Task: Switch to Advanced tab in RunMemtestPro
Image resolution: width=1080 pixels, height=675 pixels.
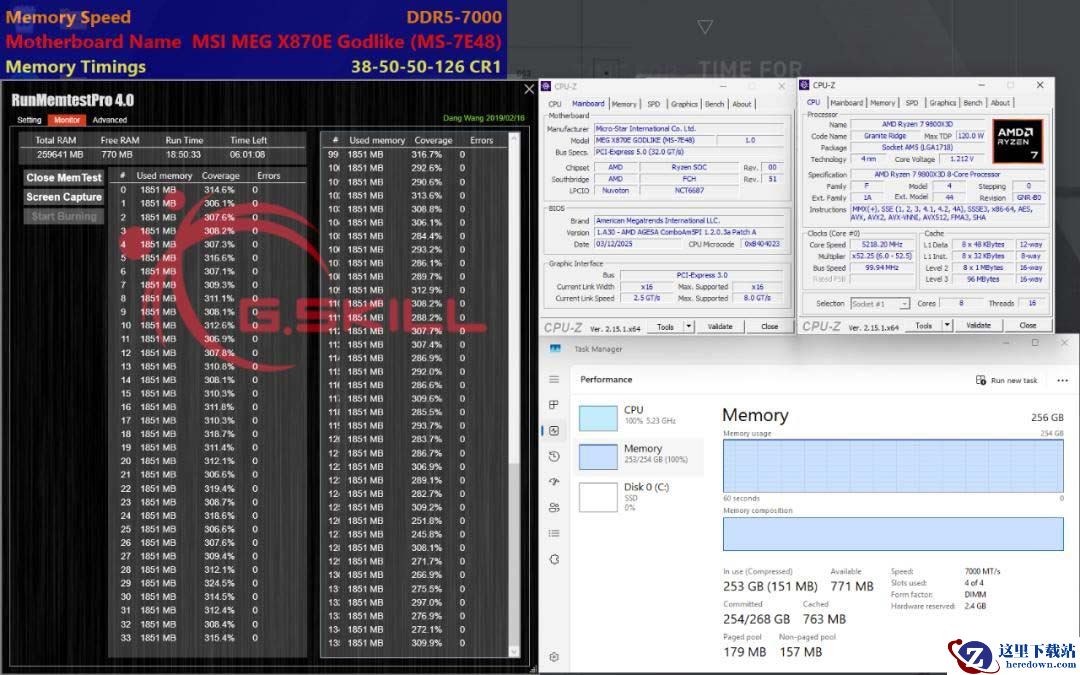Action: tap(110, 120)
